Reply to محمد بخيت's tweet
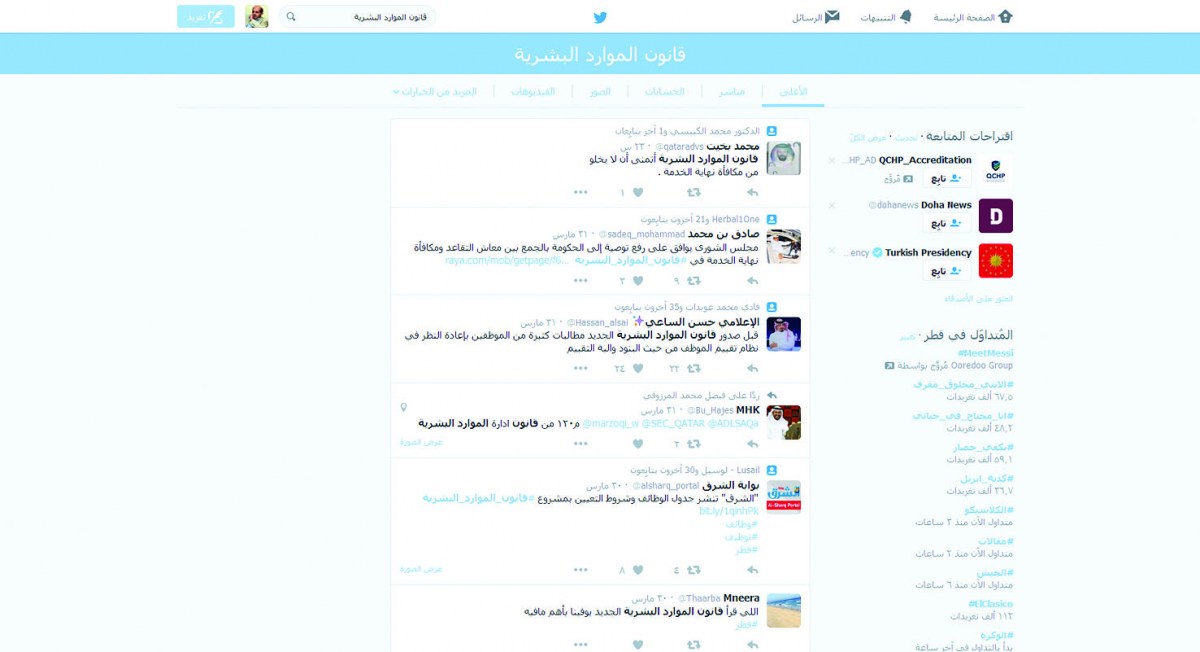 click(752, 192)
